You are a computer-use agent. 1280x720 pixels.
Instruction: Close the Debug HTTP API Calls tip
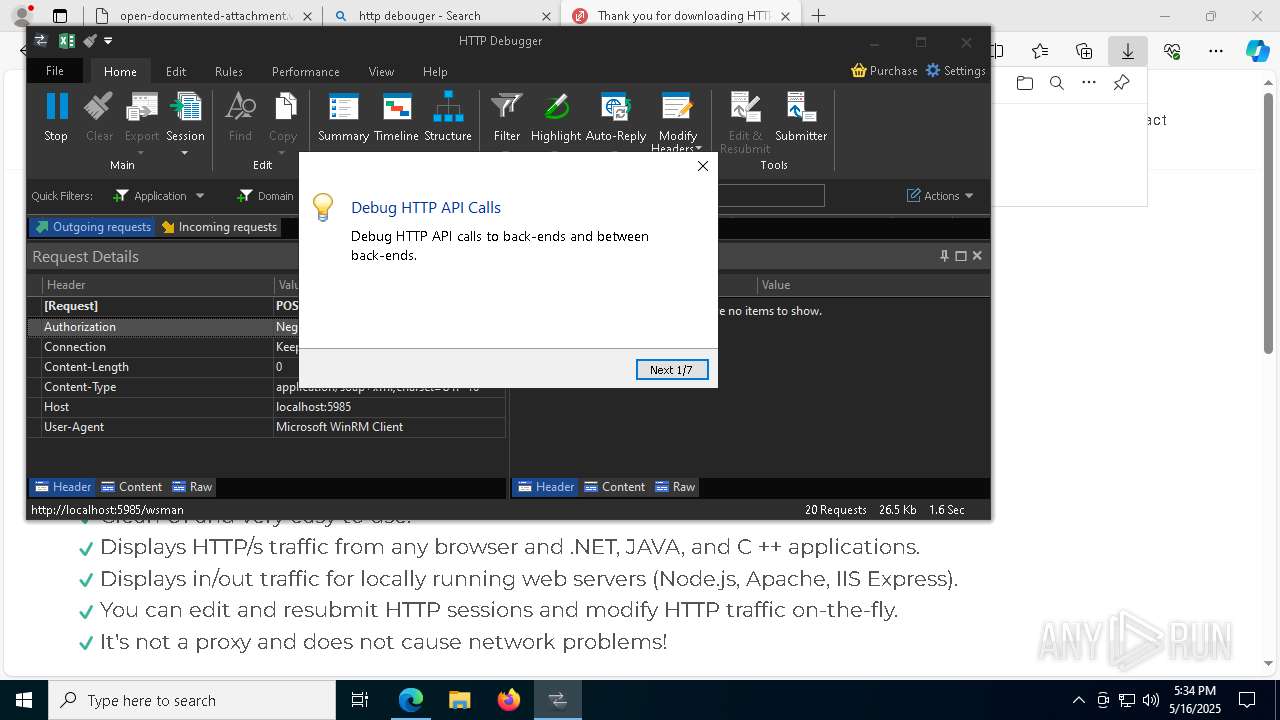tap(703, 166)
